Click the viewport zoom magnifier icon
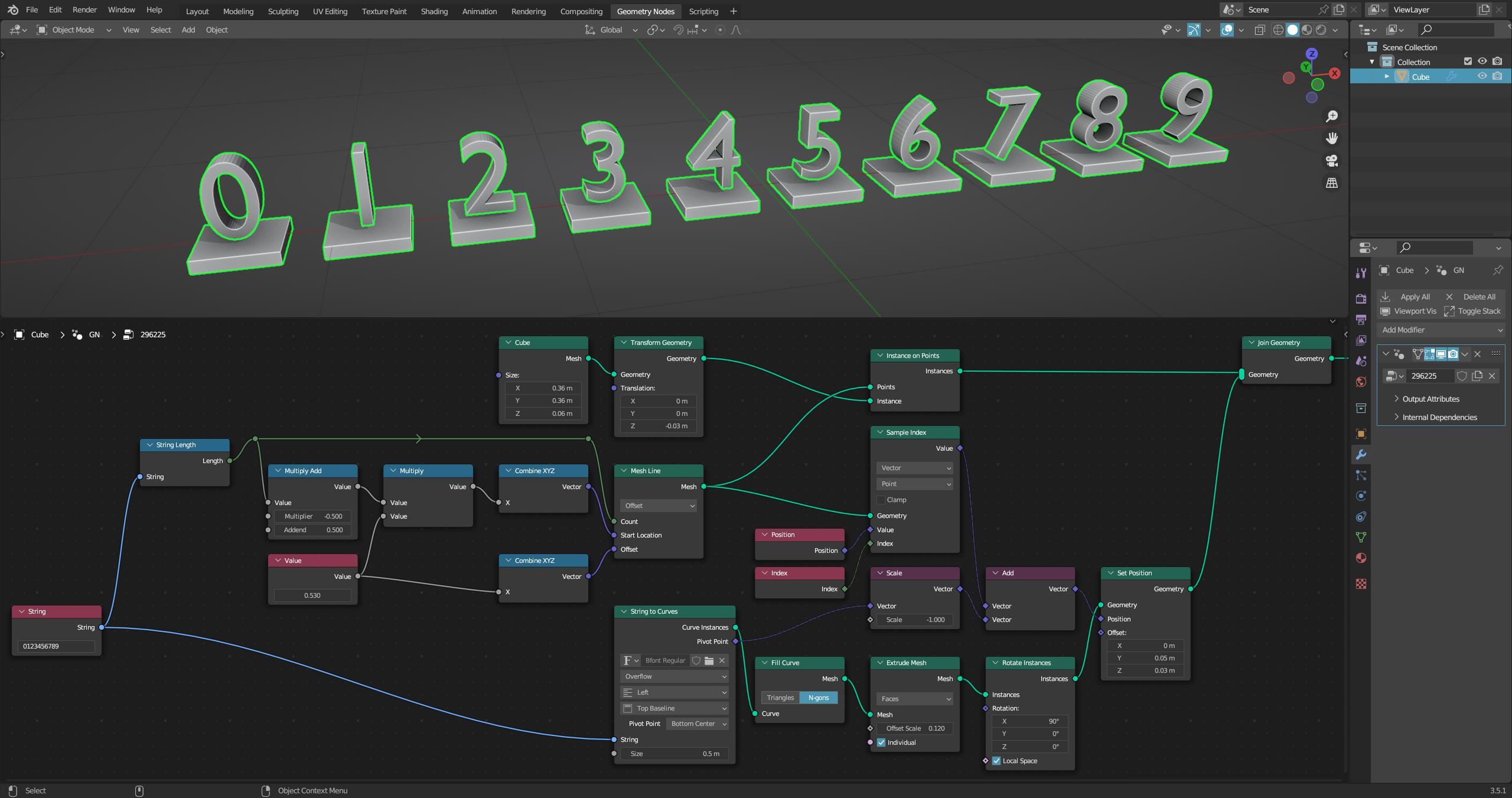The image size is (1512, 798). [1332, 116]
